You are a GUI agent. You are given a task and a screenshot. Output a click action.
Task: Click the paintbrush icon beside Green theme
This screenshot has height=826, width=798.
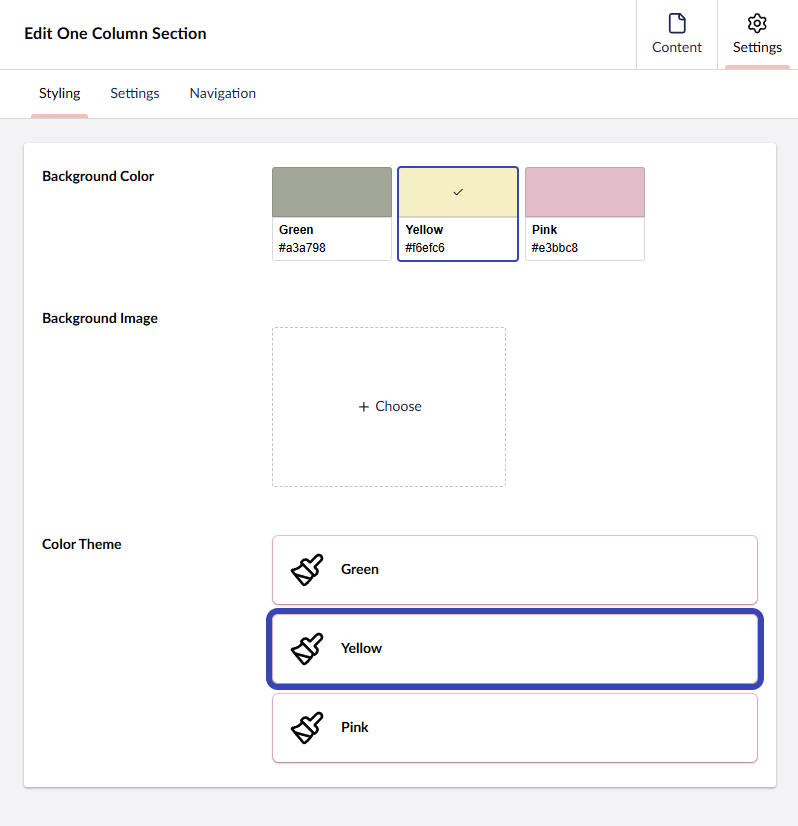[307, 570]
